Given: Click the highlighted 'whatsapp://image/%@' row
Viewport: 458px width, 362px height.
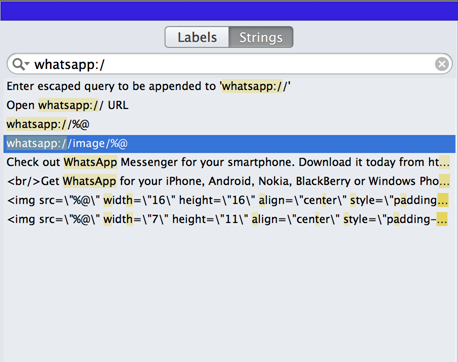Looking at the screenshot, I should click(x=229, y=144).
